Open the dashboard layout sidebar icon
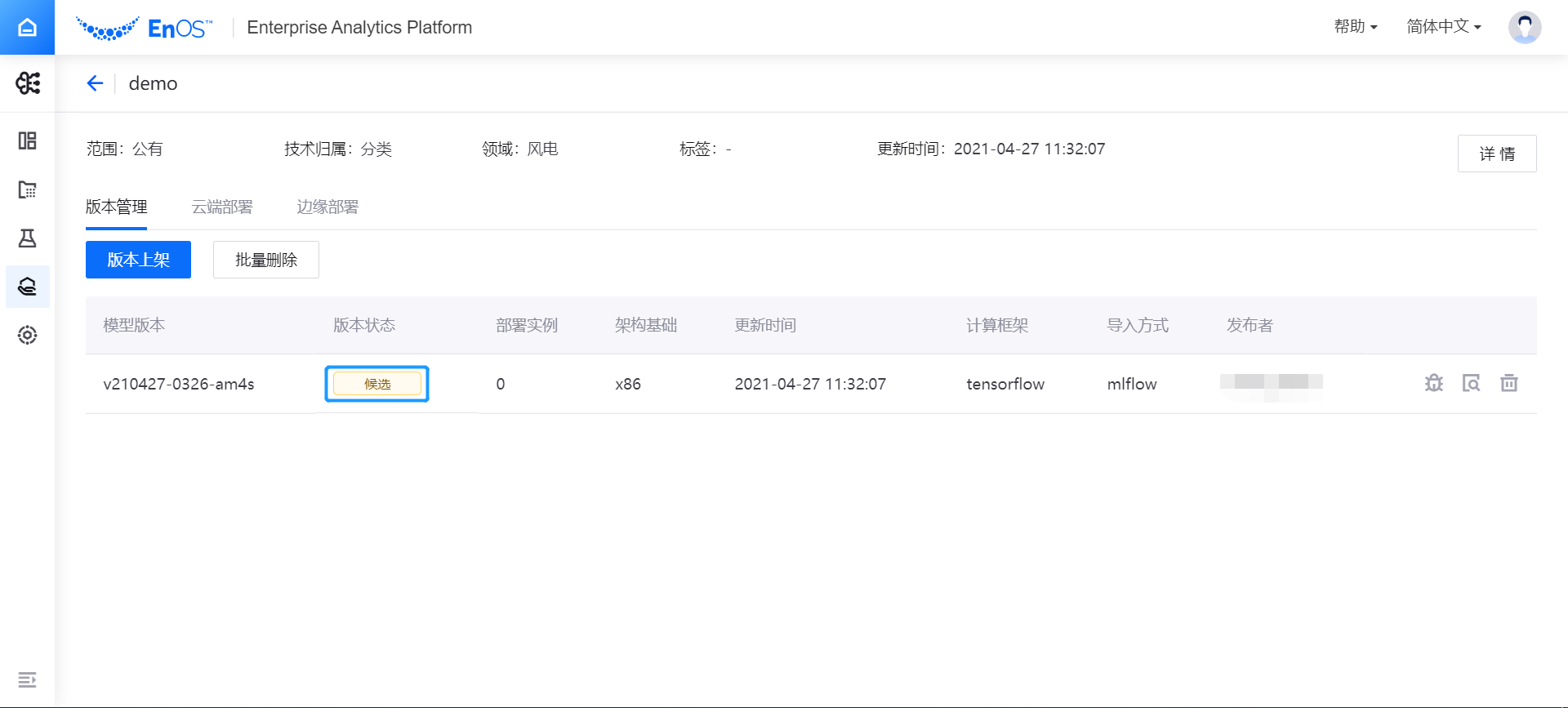Viewport: 1568px width, 708px height. point(27,140)
